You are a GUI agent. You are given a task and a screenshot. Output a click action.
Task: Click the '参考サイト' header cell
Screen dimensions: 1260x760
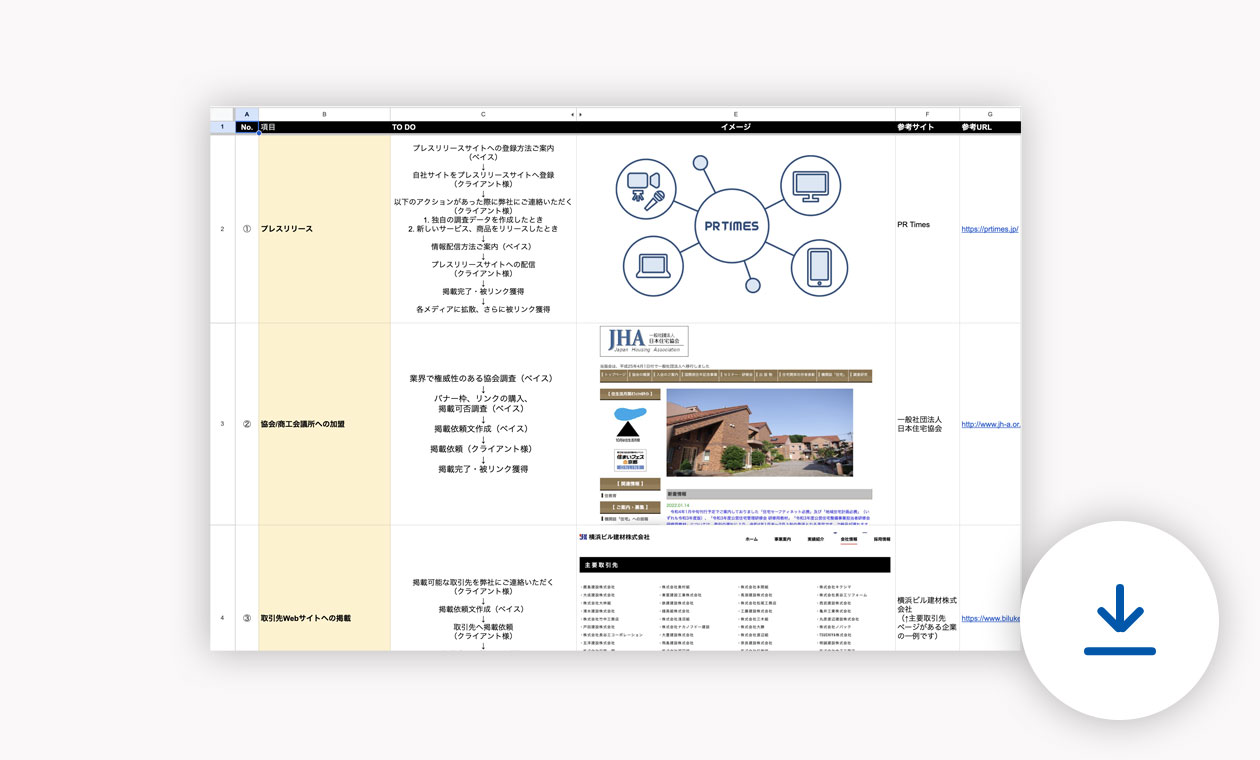927,128
